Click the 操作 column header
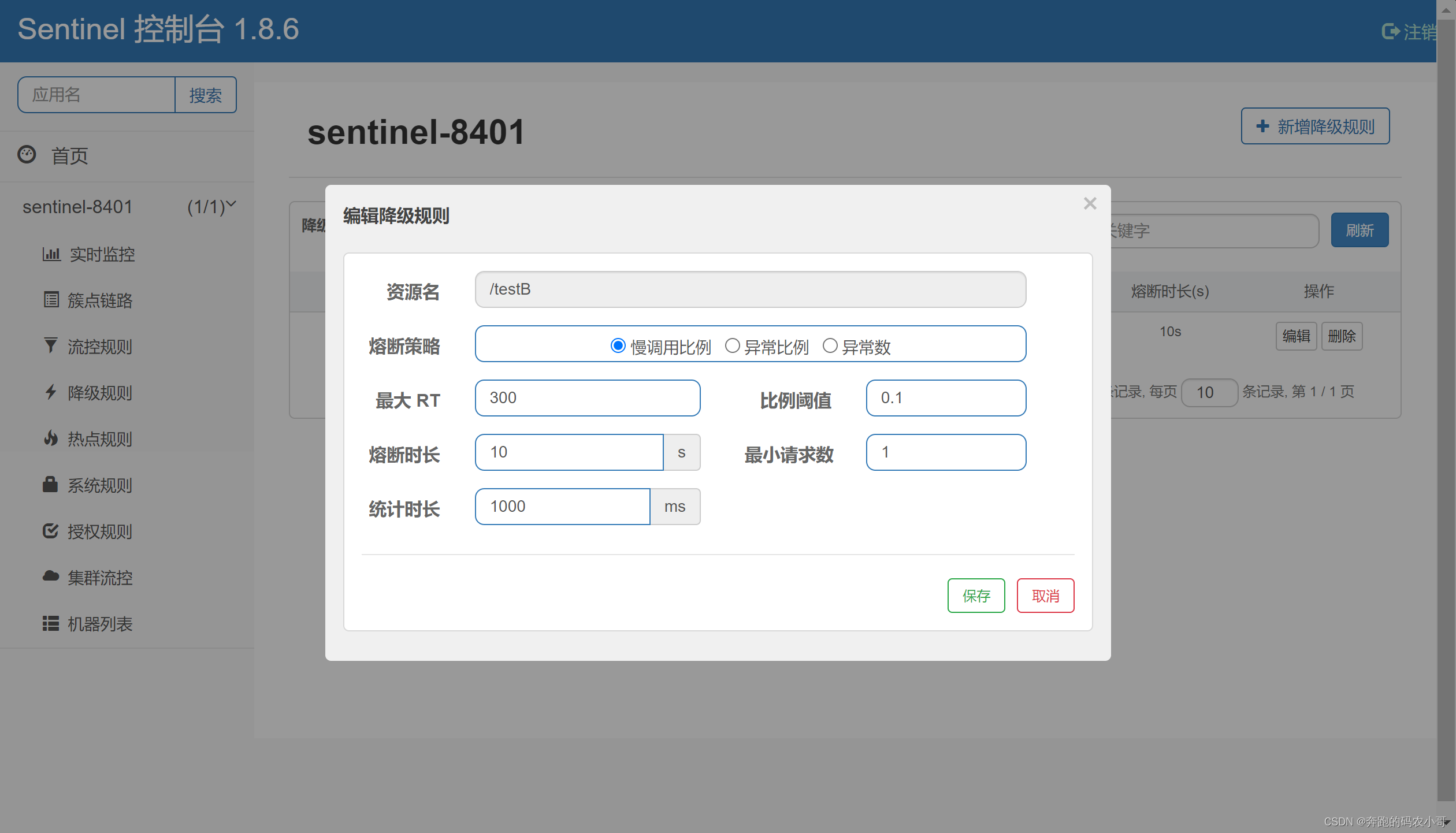The height and width of the screenshot is (833, 1456). [x=1319, y=291]
